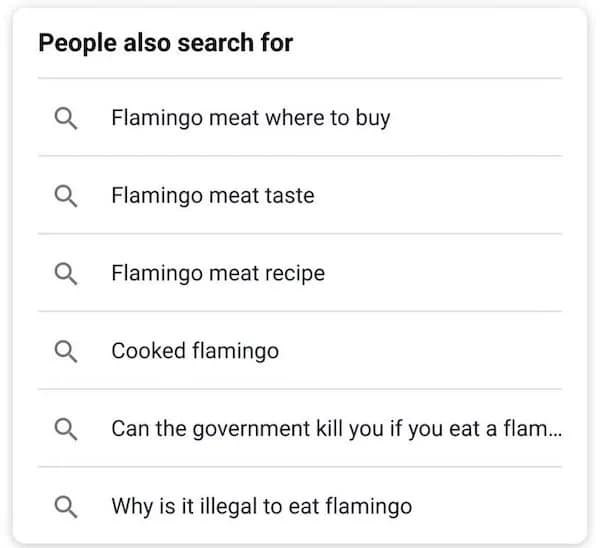Choose the 'Cooked flamingo' search suggestion
Screen dimensions: 600x548
tap(195, 351)
